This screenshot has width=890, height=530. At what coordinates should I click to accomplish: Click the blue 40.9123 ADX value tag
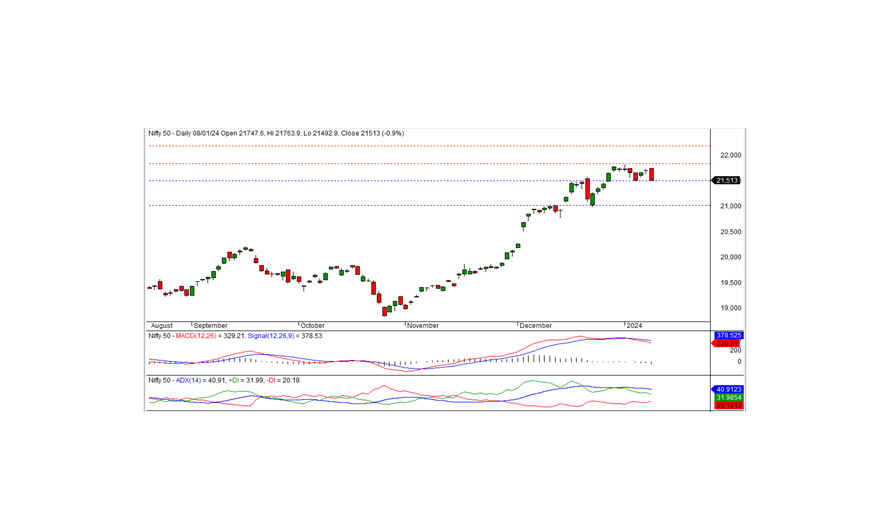click(x=726, y=388)
